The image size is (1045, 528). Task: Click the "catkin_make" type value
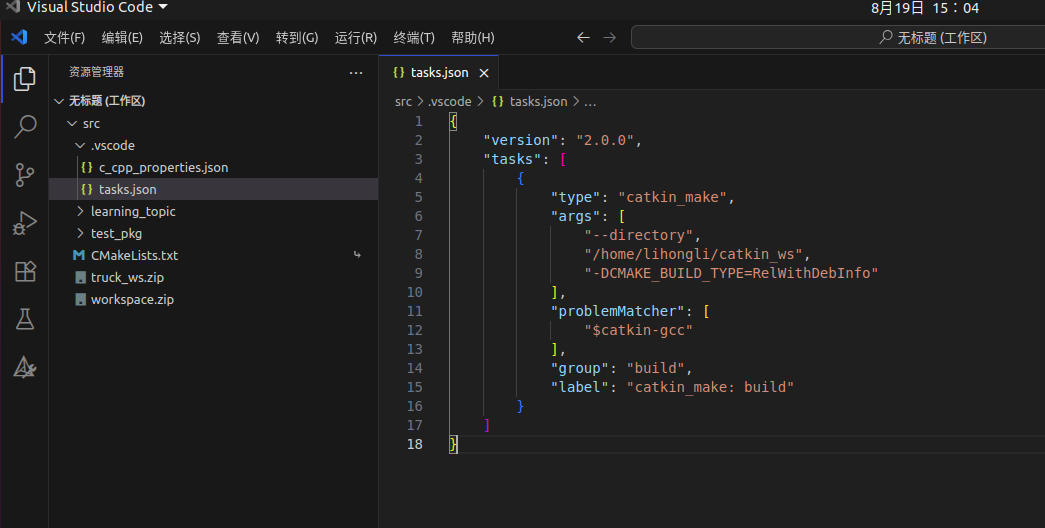click(672, 197)
